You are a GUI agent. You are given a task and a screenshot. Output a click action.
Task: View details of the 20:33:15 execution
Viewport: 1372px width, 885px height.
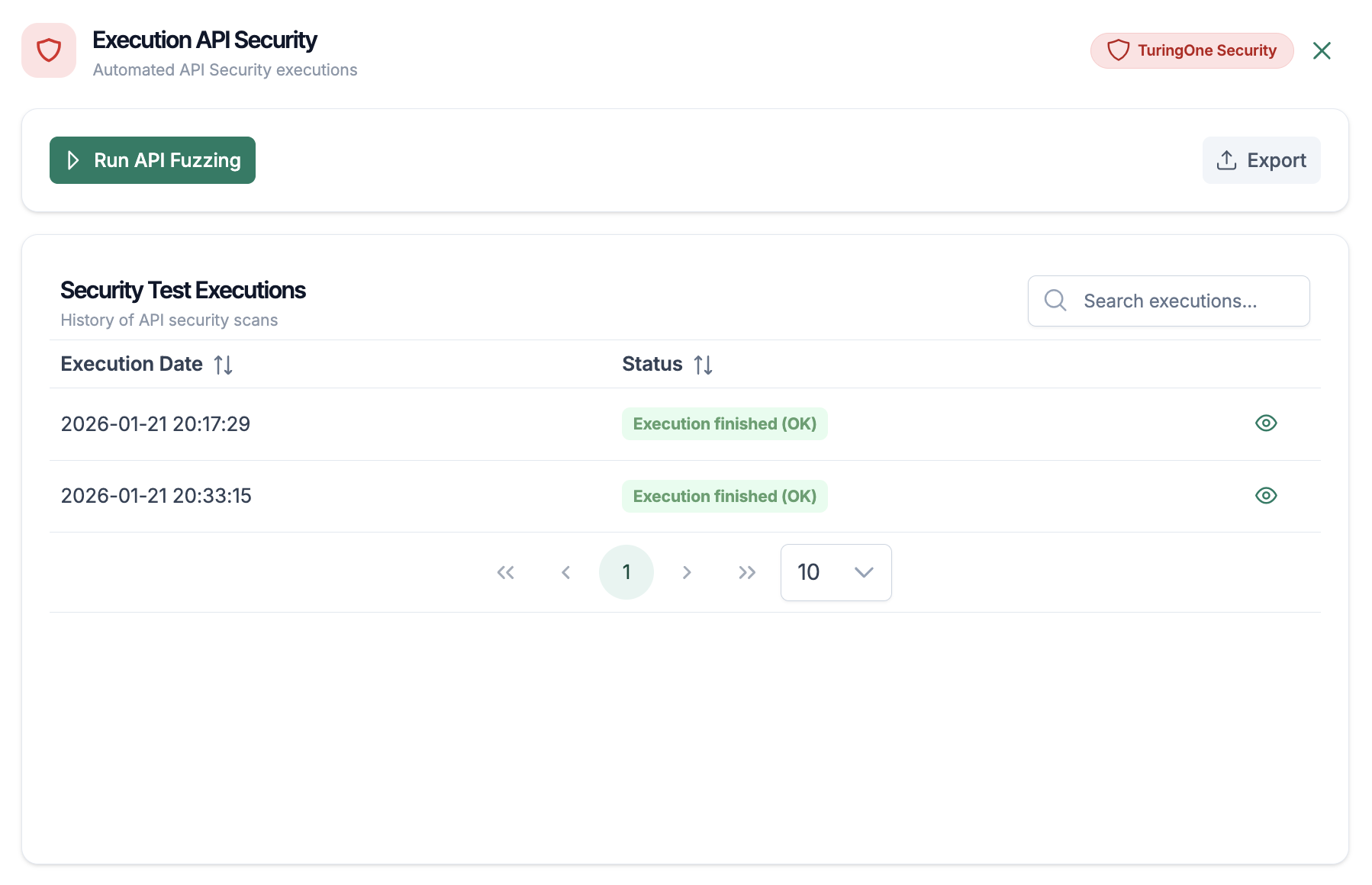(x=1266, y=496)
